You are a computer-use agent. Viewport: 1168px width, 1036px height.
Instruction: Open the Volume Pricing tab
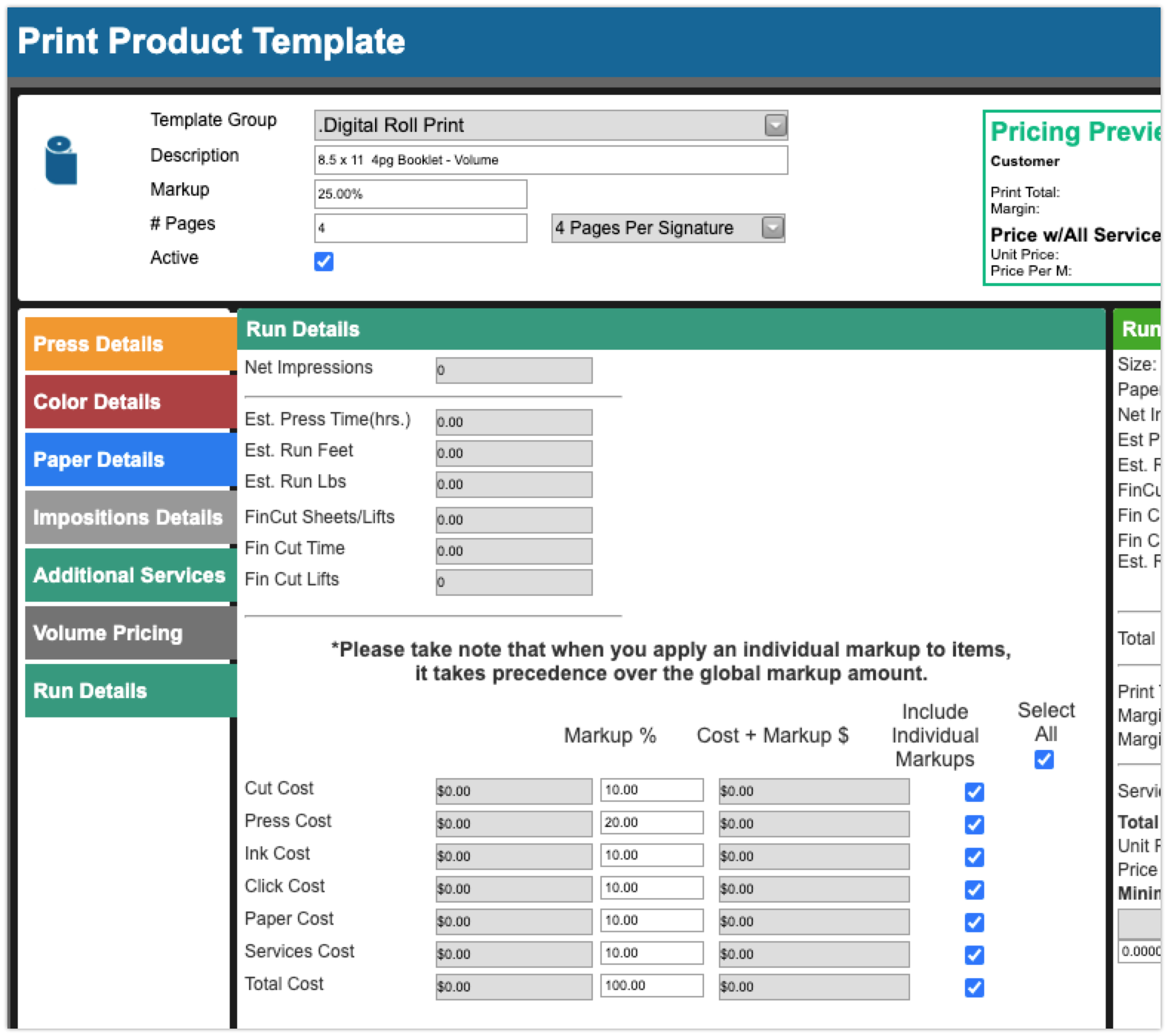point(130,633)
